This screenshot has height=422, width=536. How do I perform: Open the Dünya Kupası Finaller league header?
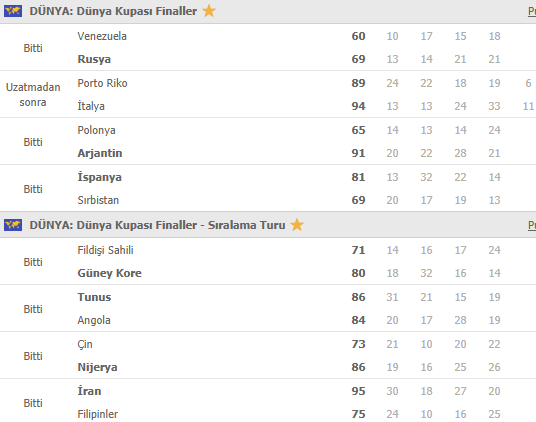click(113, 11)
